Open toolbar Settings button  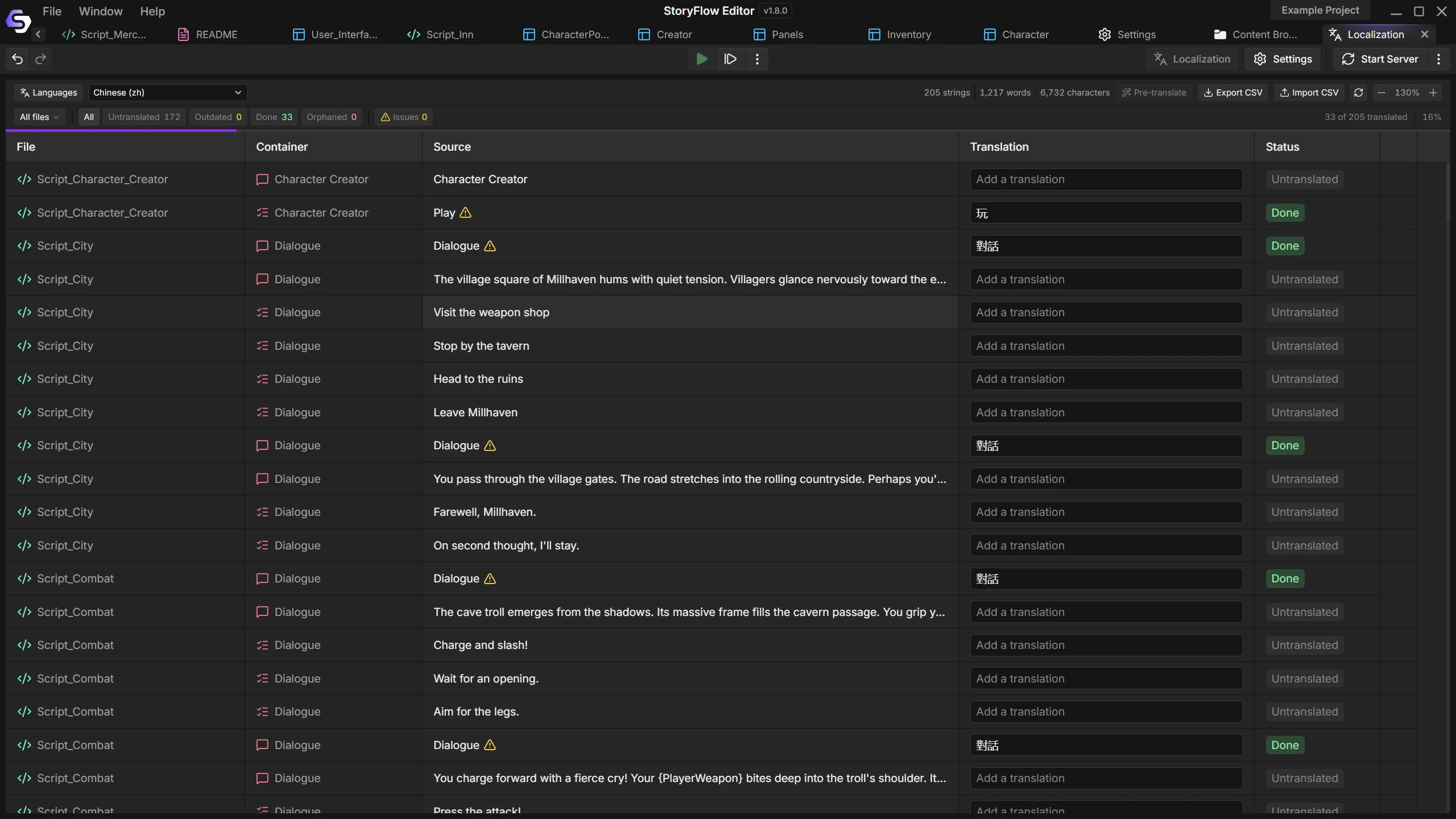pyautogui.click(x=1283, y=59)
